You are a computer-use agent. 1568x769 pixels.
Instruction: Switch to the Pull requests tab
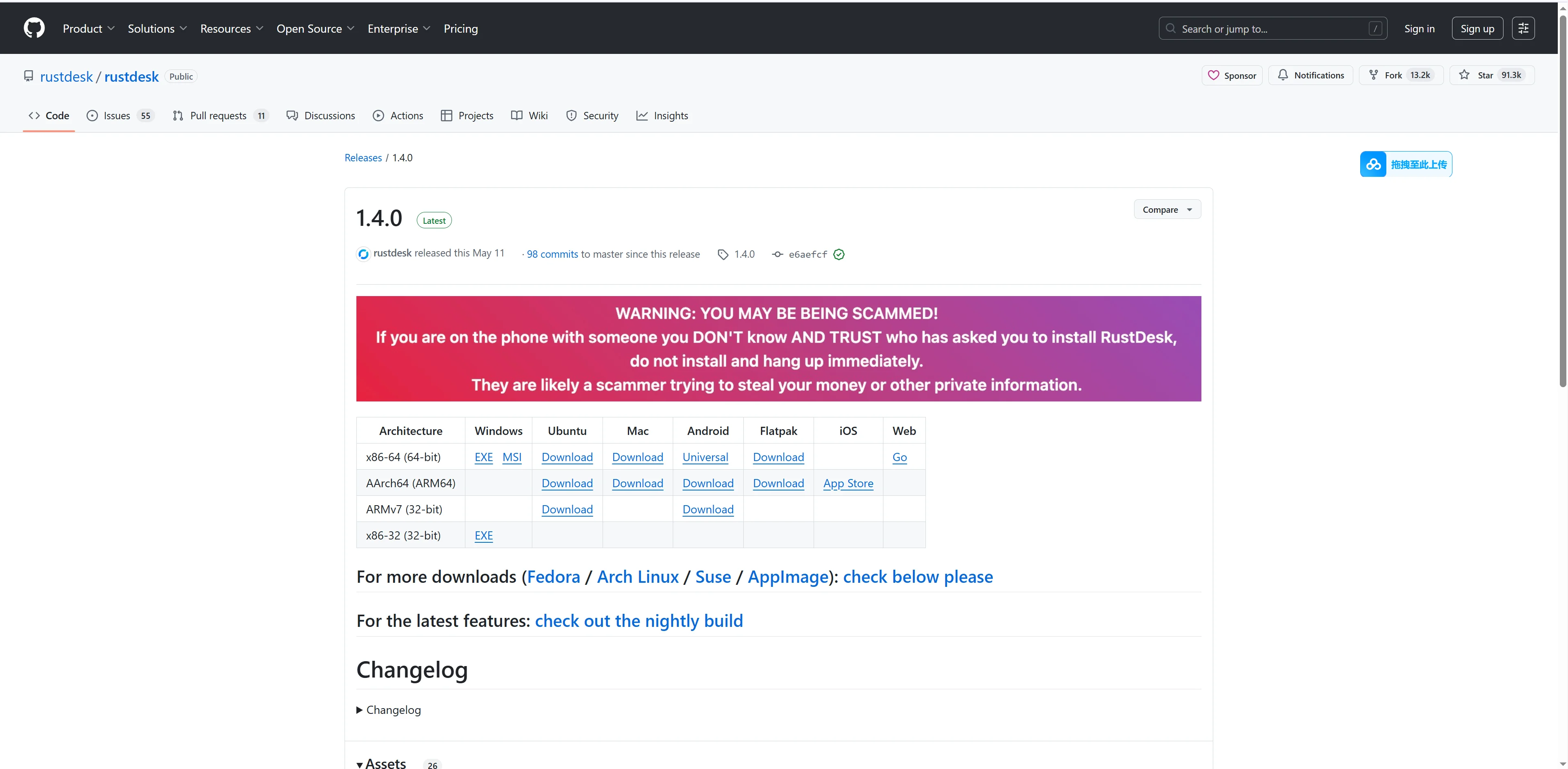(x=220, y=116)
